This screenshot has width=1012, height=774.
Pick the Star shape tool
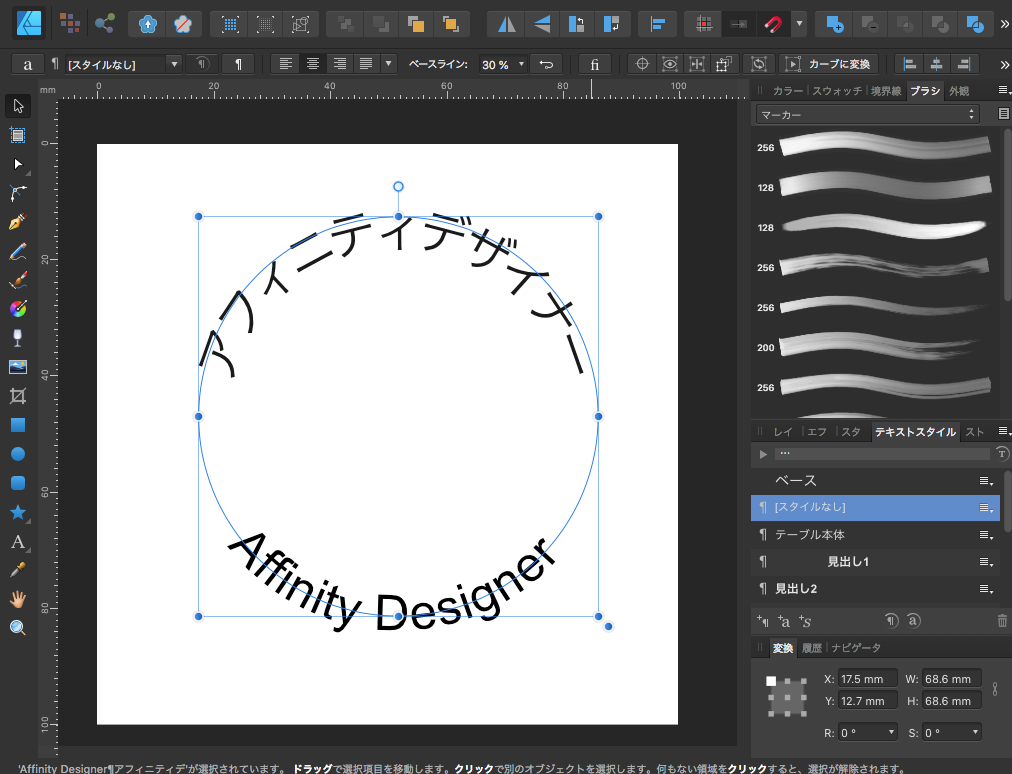17,512
